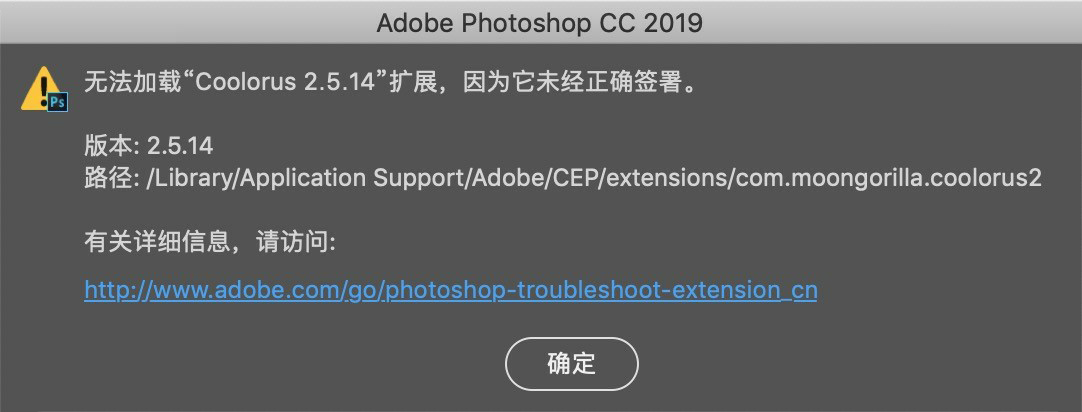Open the photoshop-troubleshoot-extension_cn link
This screenshot has height=412, width=1082.
451,290
